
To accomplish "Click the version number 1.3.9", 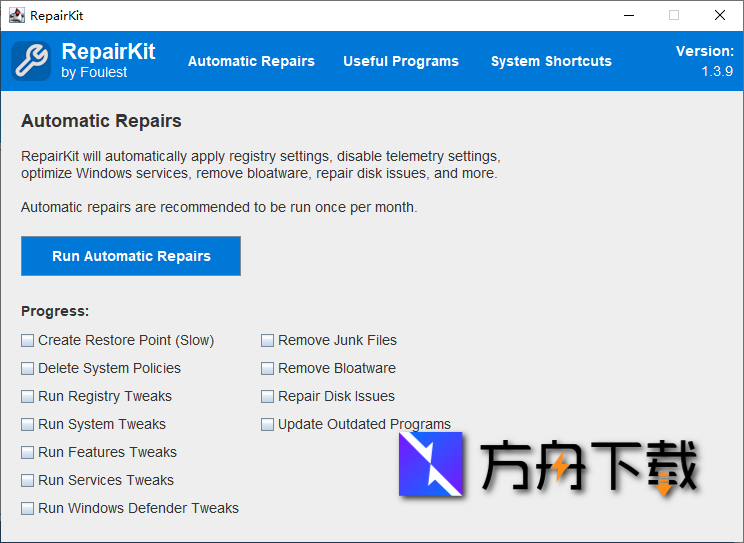I will pos(717,71).
